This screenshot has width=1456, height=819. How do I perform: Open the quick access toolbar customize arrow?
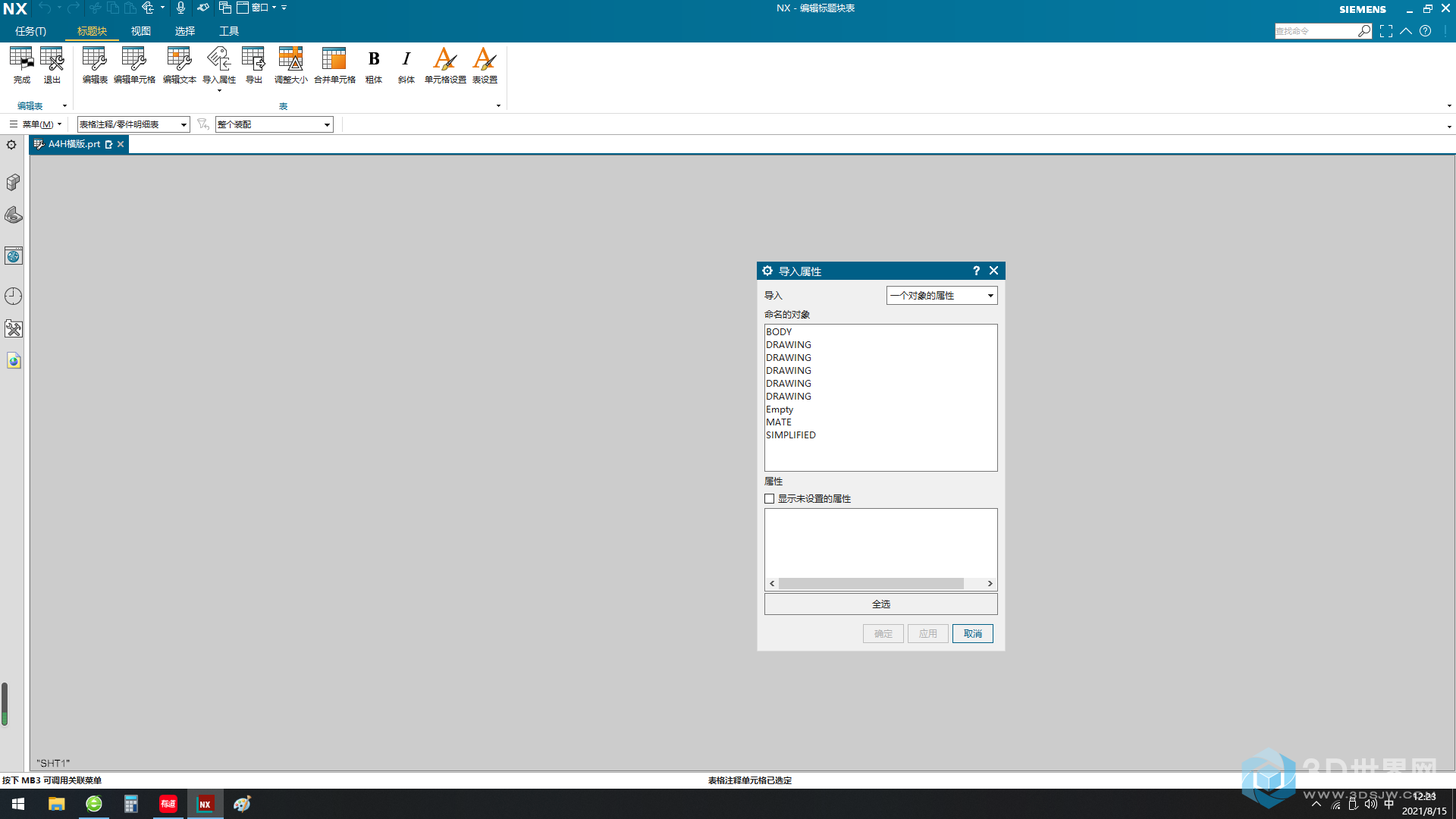coord(284,8)
